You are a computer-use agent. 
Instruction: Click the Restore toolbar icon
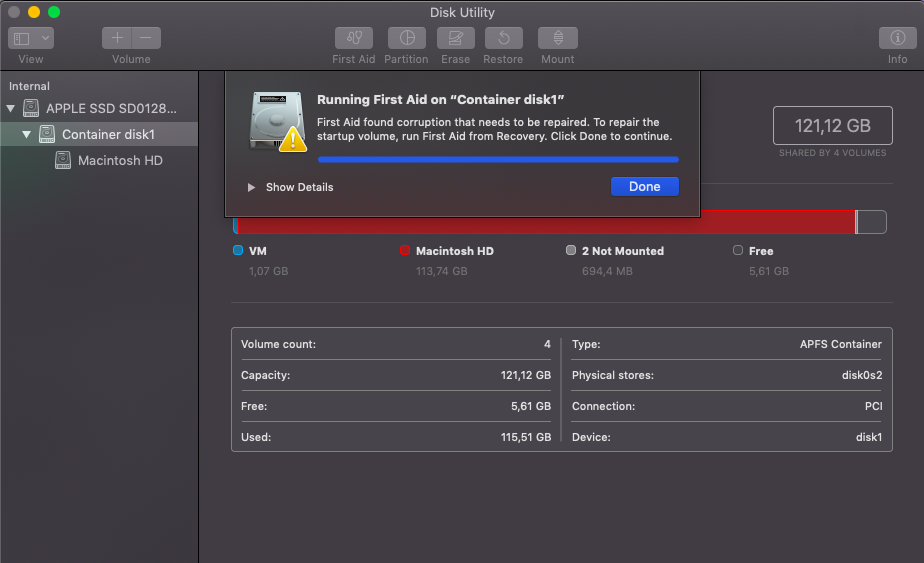(x=503, y=38)
